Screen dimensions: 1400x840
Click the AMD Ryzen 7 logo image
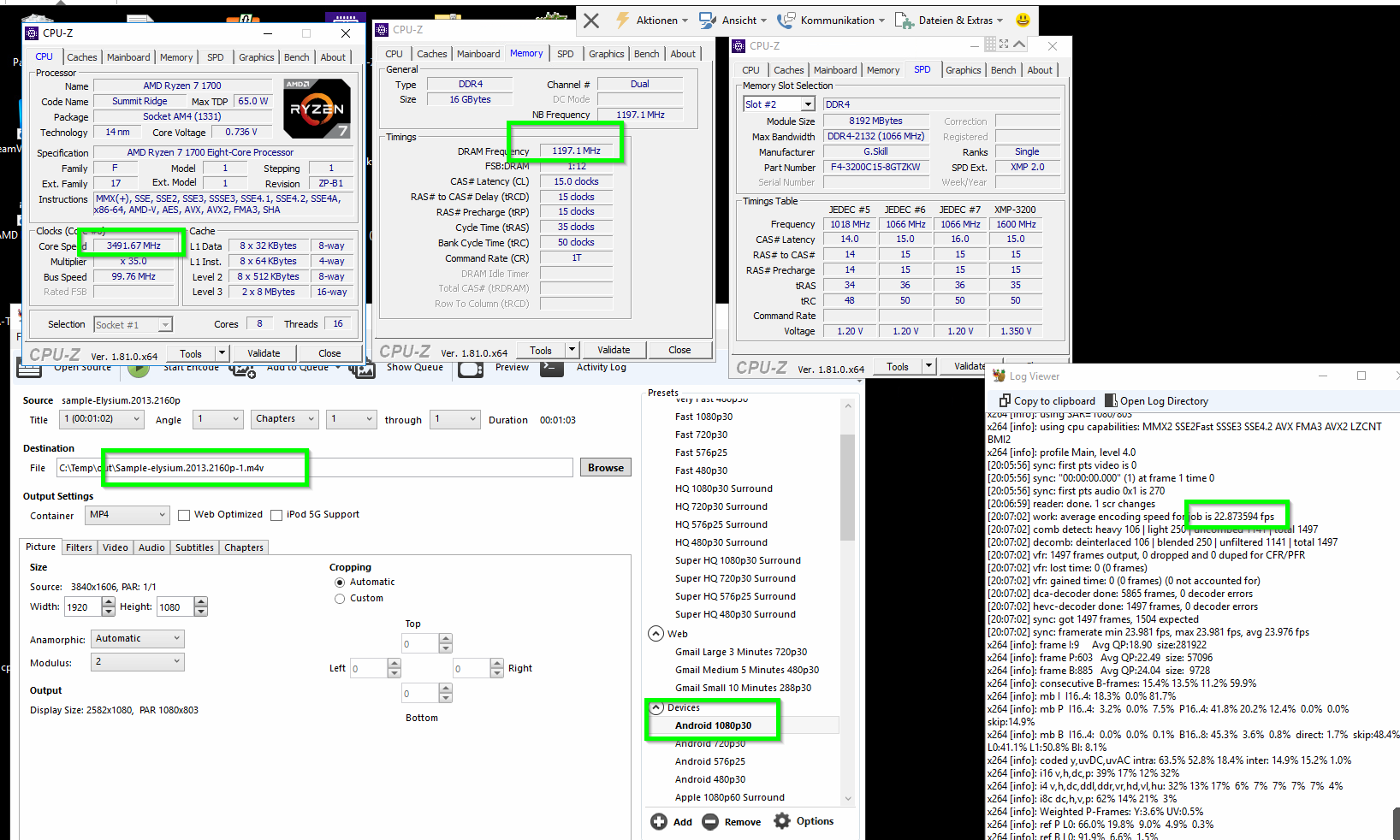(x=317, y=109)
